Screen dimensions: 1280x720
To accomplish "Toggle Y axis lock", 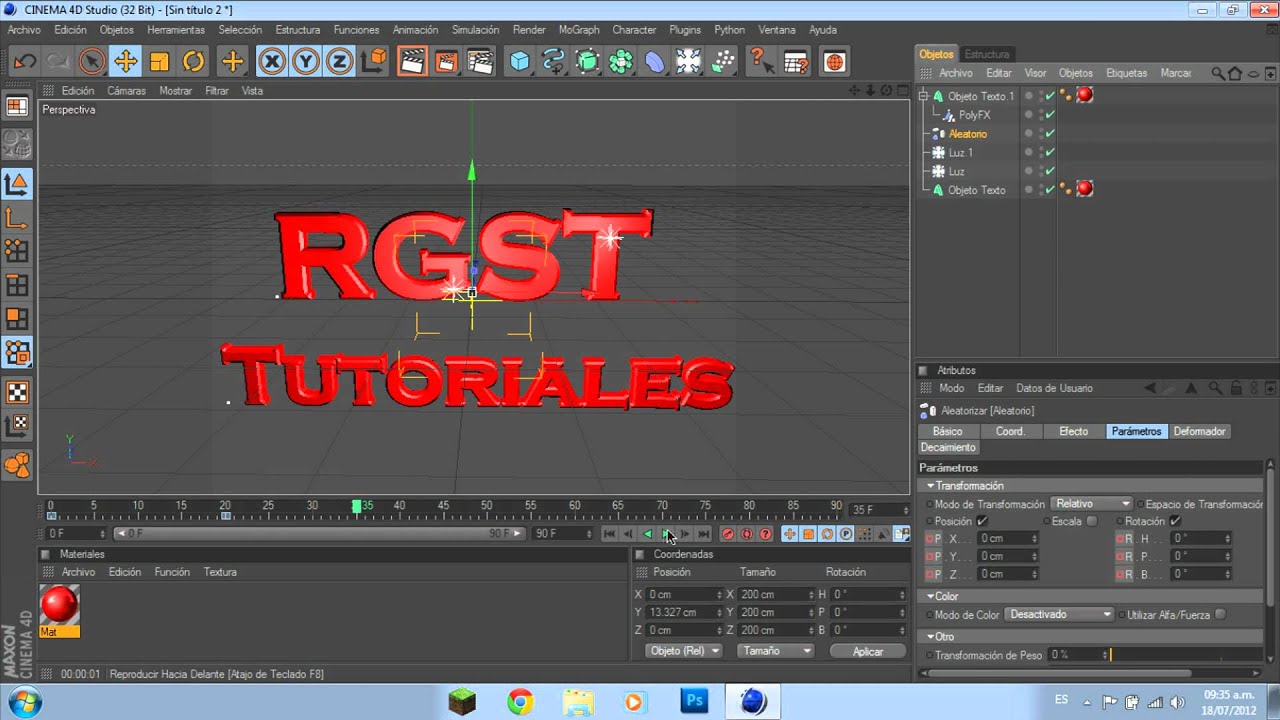I will click(x=306, y=62).
